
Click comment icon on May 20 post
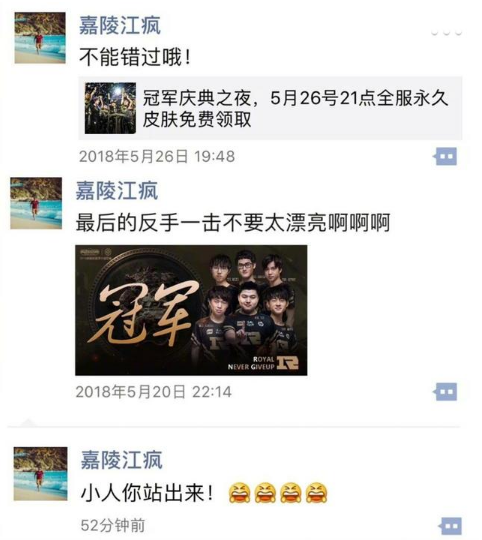click(x=445, y=392)
